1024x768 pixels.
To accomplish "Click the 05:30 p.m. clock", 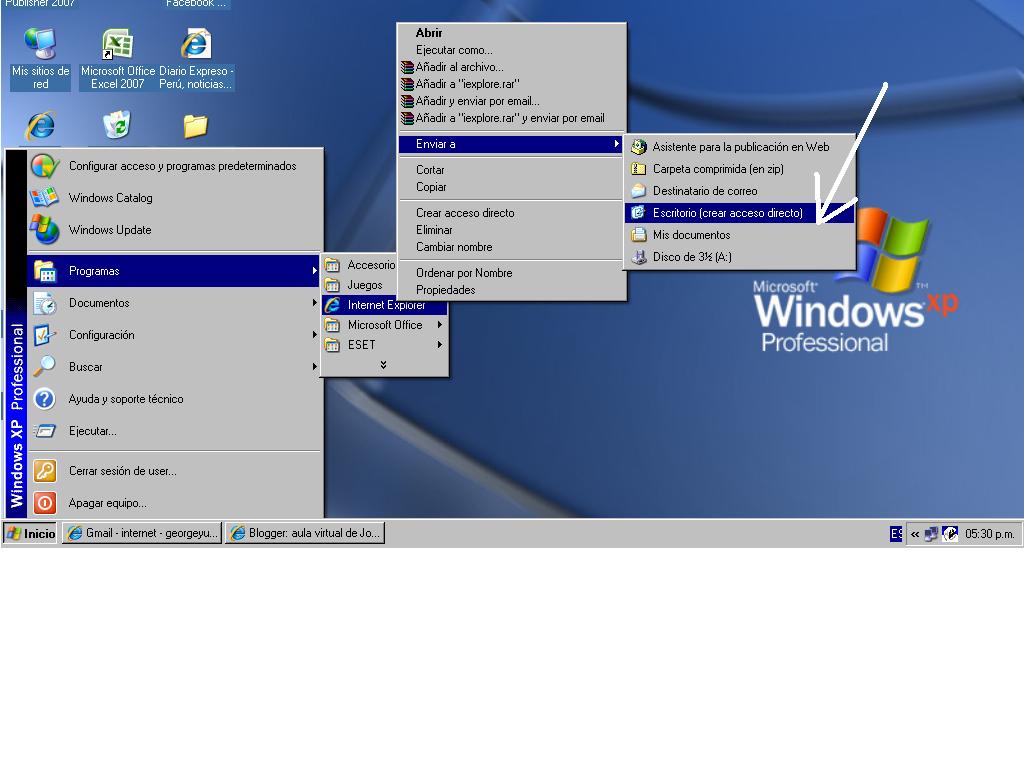I will tap(989, 534).
